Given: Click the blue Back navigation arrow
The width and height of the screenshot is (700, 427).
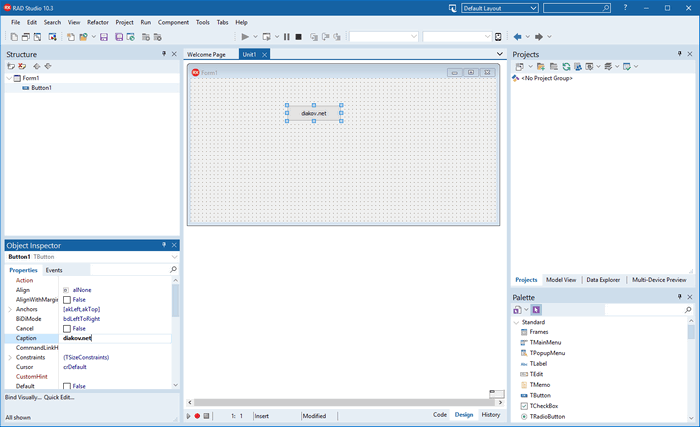Looking at the screenshot, I should (518, 37).
